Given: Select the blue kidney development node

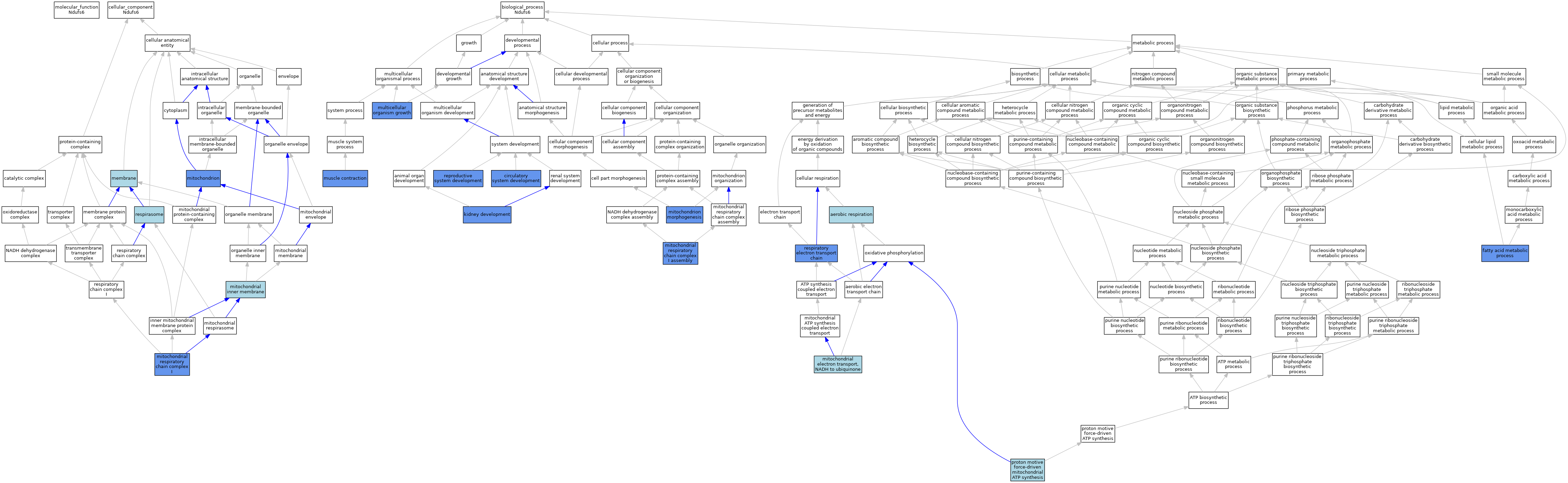Looking at the screenshot, I should [x=486, y=215].
